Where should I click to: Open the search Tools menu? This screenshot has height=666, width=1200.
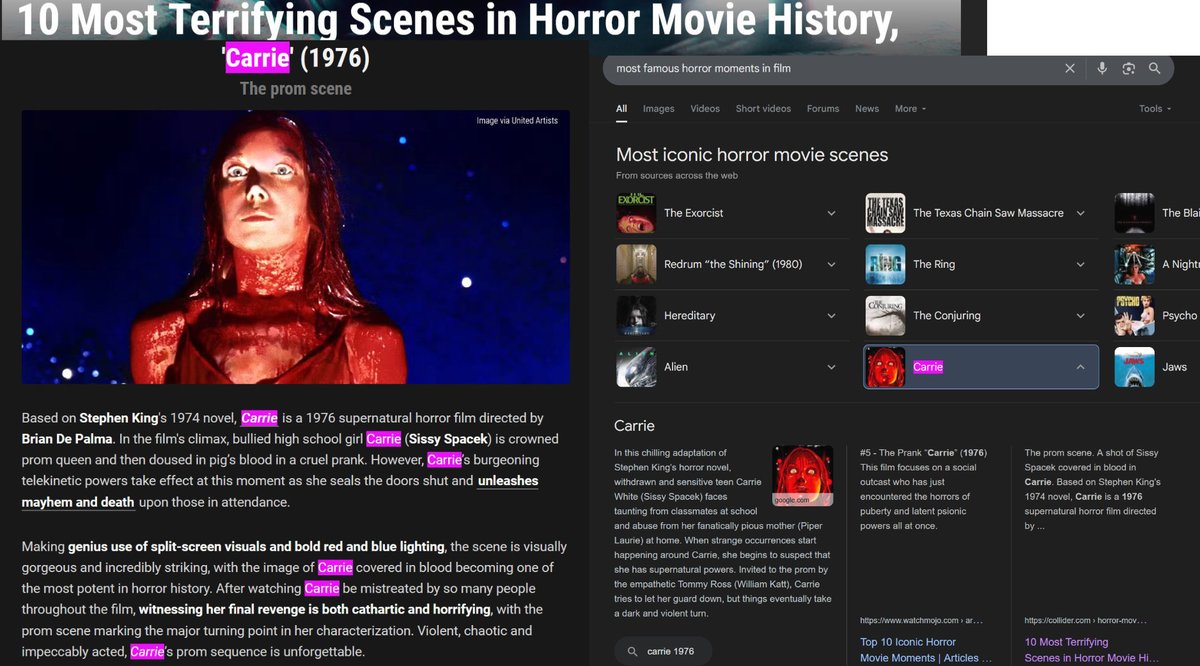tap(1155, 108)
